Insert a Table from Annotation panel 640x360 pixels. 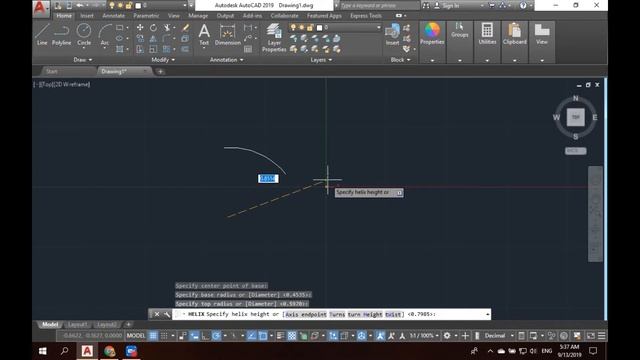[x=248, y=49]
